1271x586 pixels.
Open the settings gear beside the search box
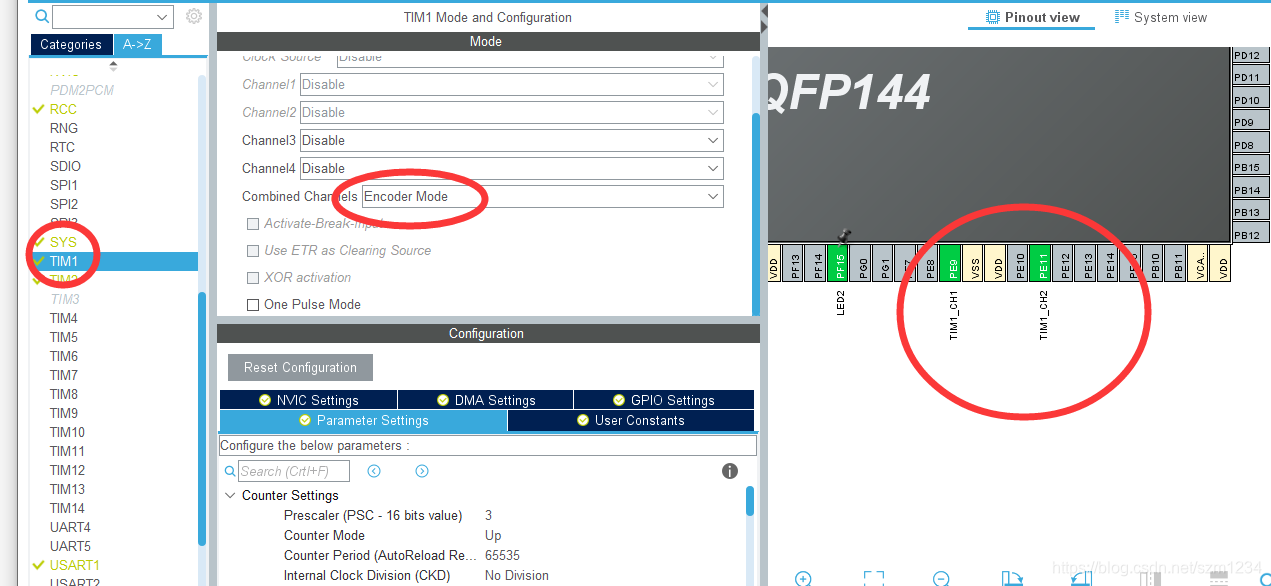[x=192, y=16]
